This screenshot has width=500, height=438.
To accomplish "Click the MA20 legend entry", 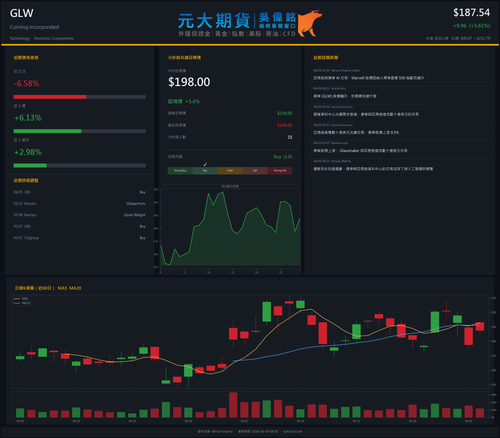I will (x=22, y=303).
